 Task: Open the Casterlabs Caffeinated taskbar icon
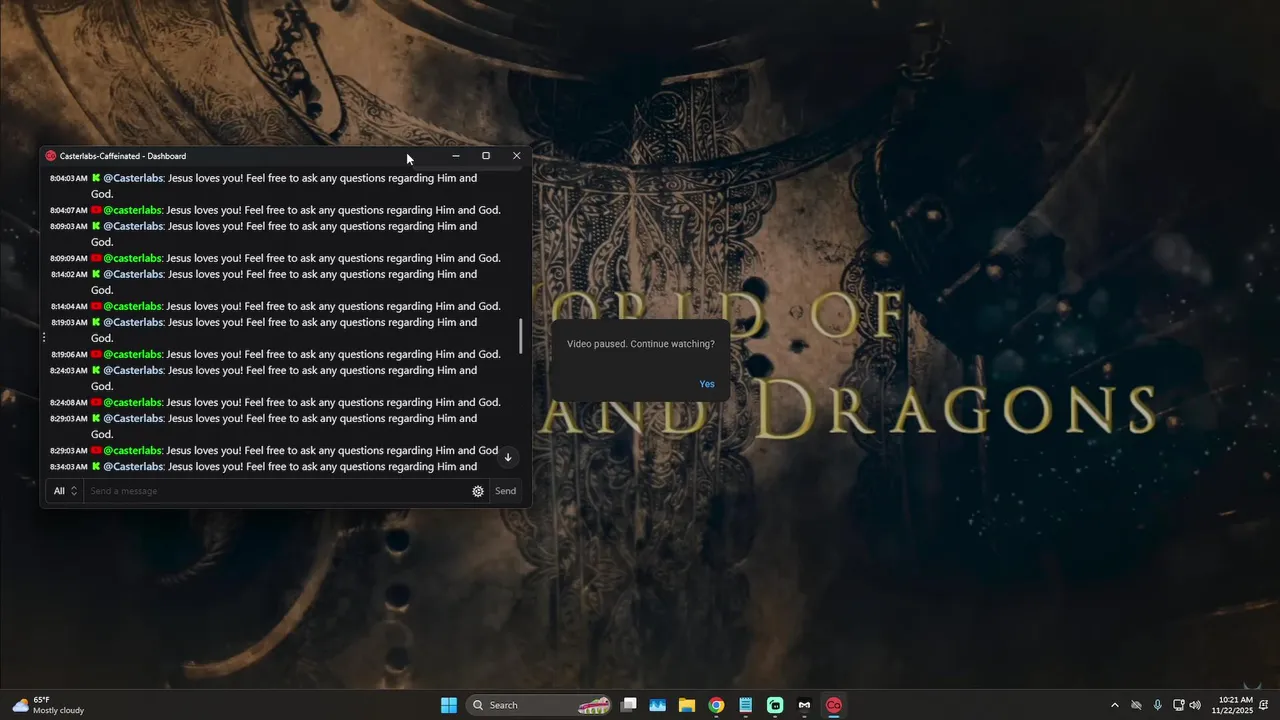[833, 705]
